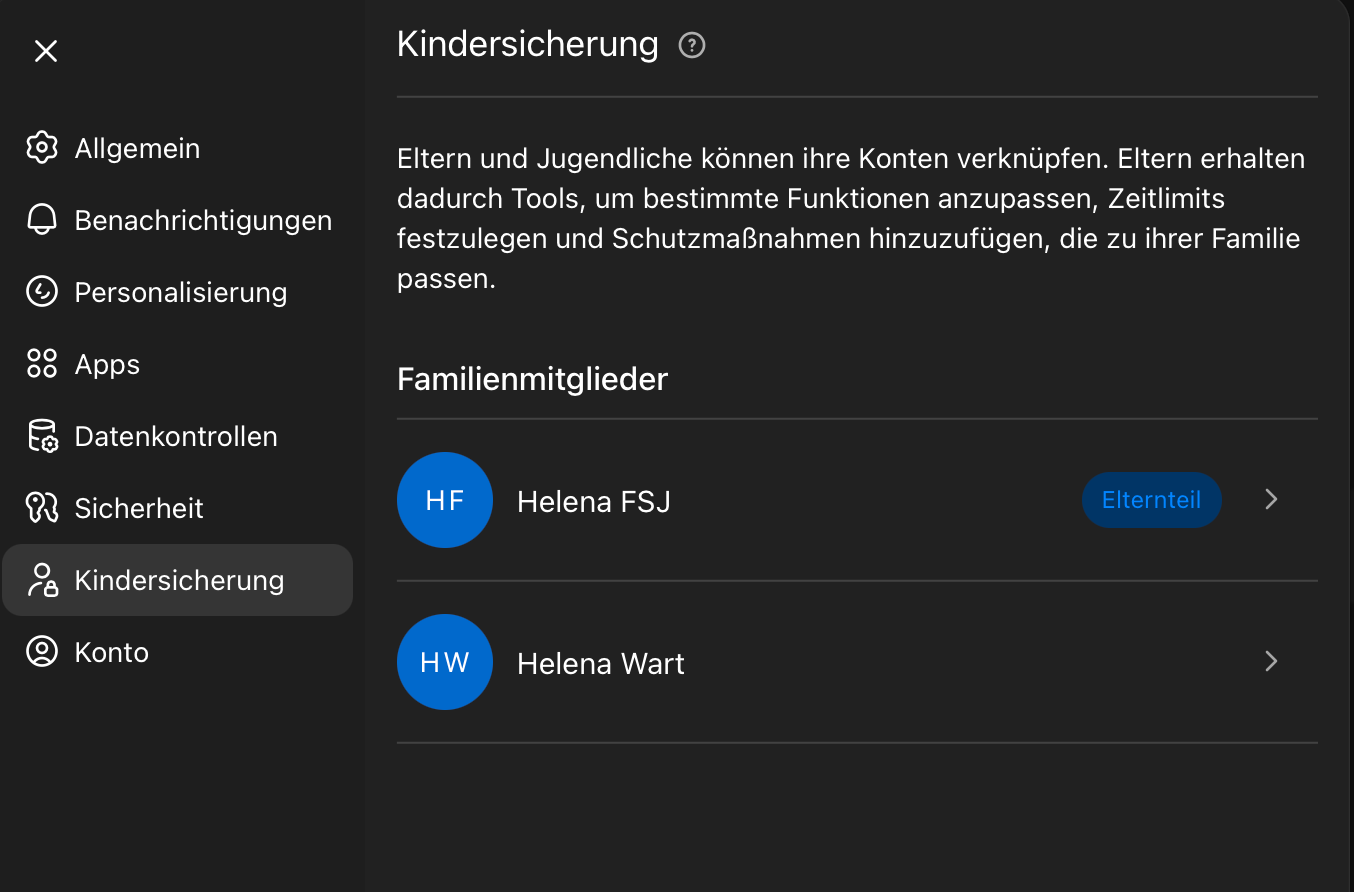Expand Helena Wart row chevron

pos(1271,662)
